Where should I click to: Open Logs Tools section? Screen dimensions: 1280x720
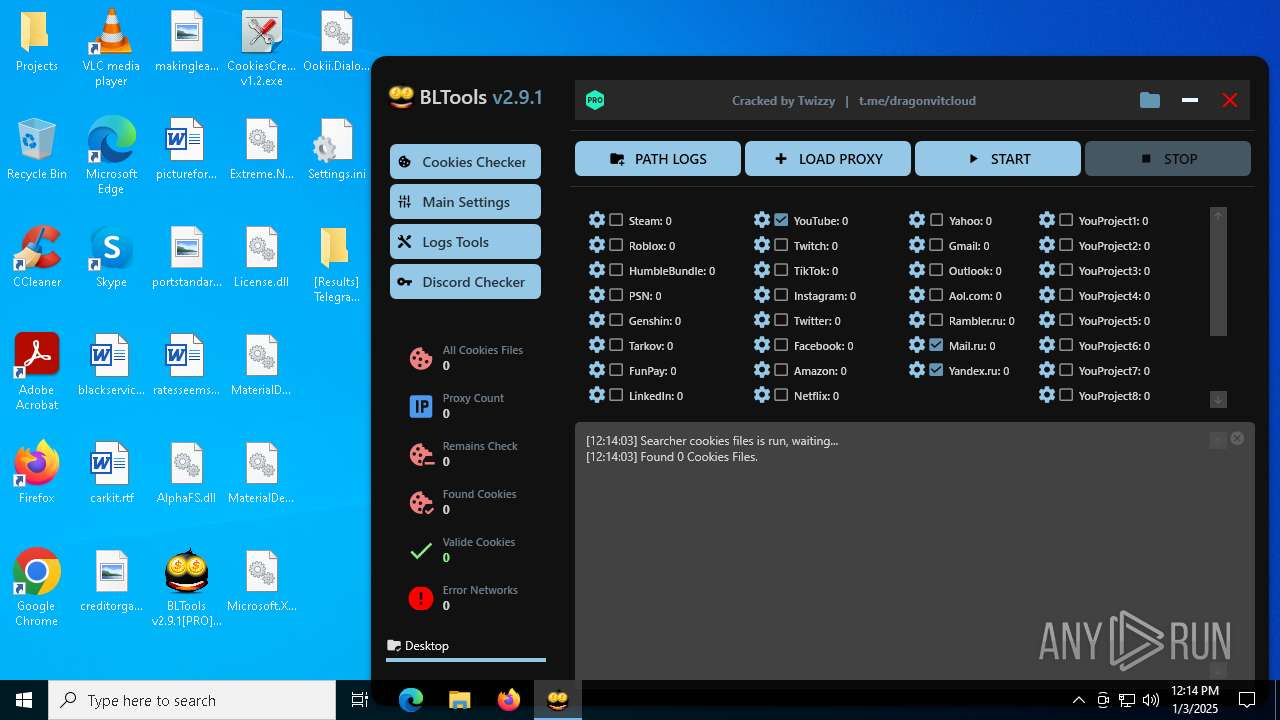tap(465, 241)
